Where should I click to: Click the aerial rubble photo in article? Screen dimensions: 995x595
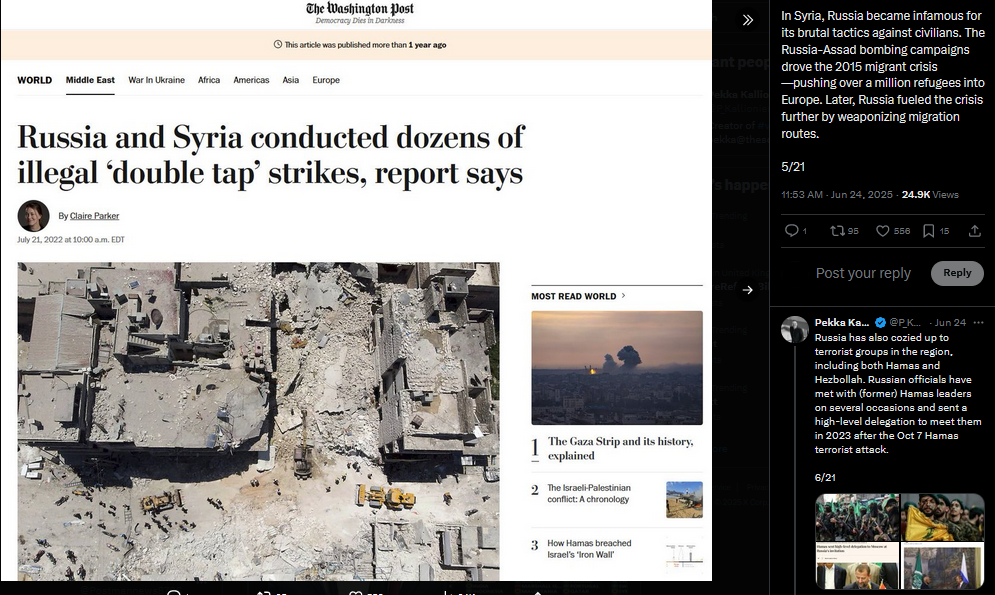click(x=258, y=421)
